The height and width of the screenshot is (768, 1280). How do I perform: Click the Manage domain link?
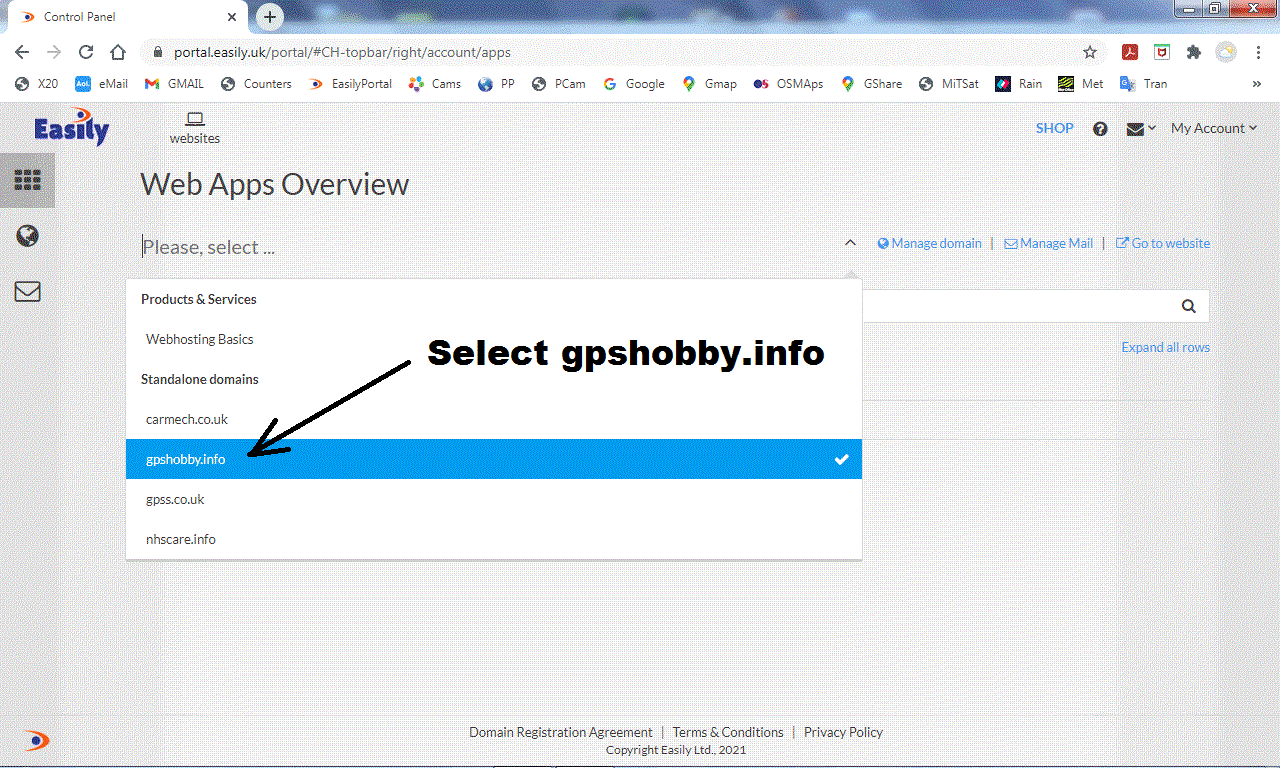929,243
